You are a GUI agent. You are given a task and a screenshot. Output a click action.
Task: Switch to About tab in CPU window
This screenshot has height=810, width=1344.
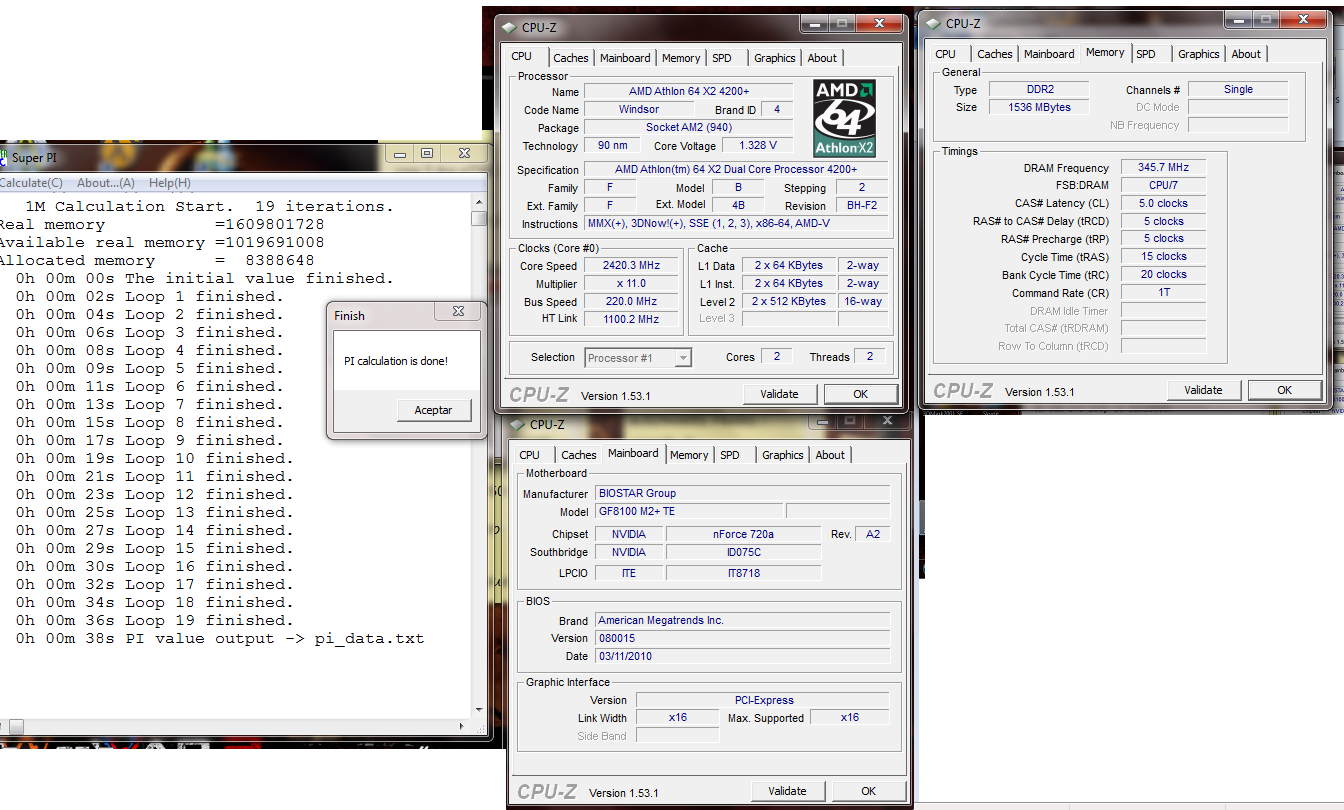pyautogui.click(x=822, y=58)
